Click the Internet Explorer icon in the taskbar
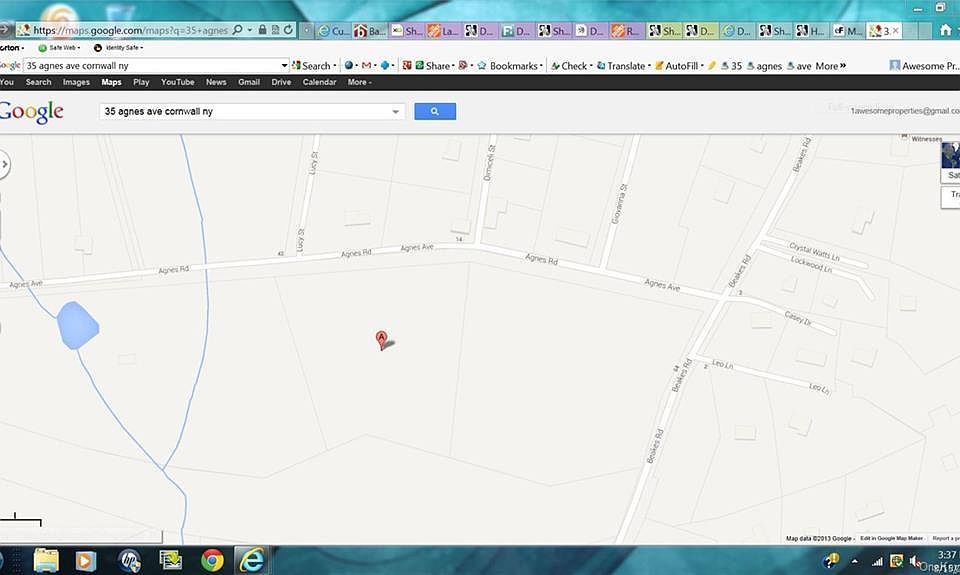 click(x=253, y=560)
